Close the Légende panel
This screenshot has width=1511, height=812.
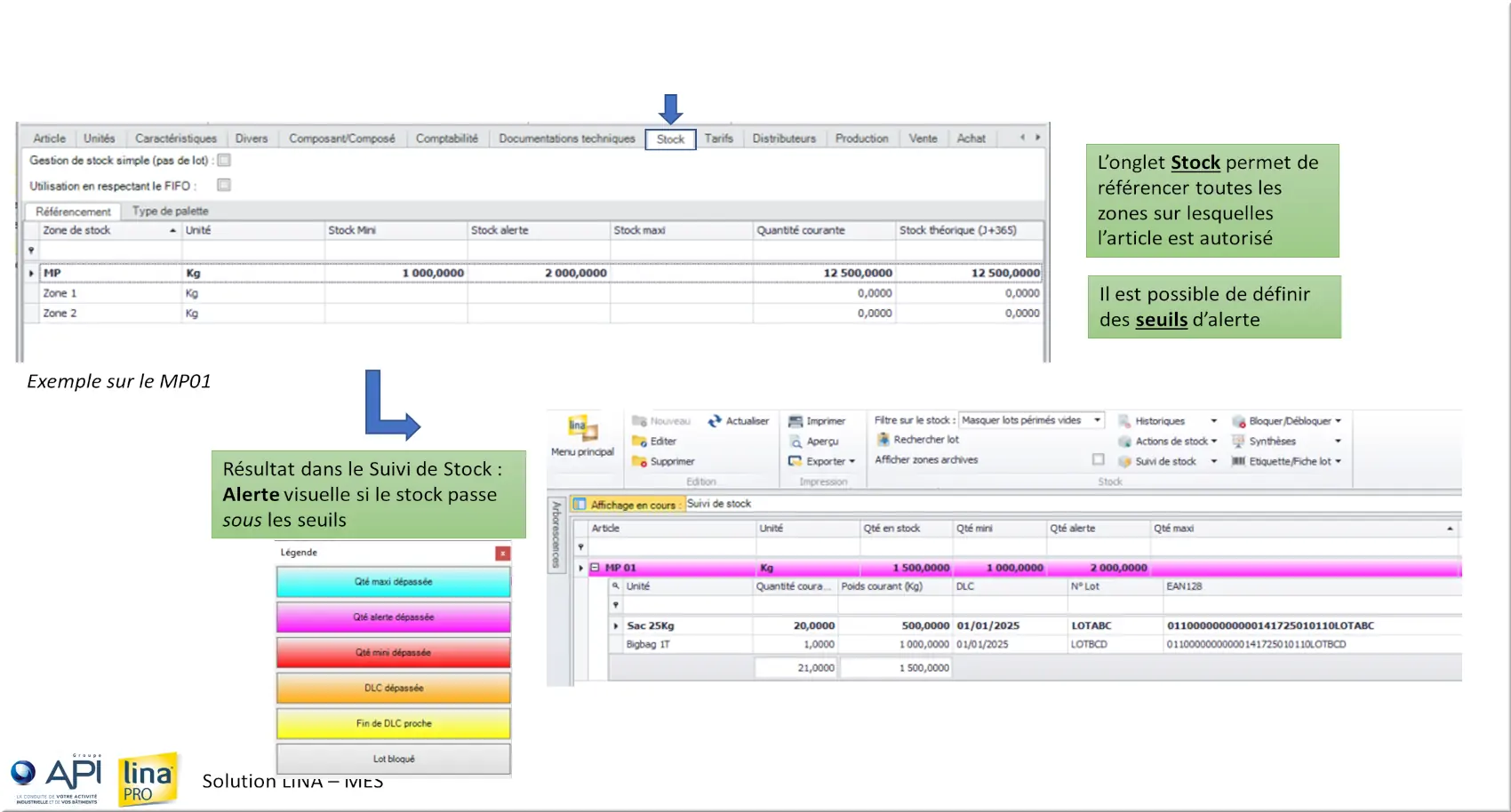502,553
